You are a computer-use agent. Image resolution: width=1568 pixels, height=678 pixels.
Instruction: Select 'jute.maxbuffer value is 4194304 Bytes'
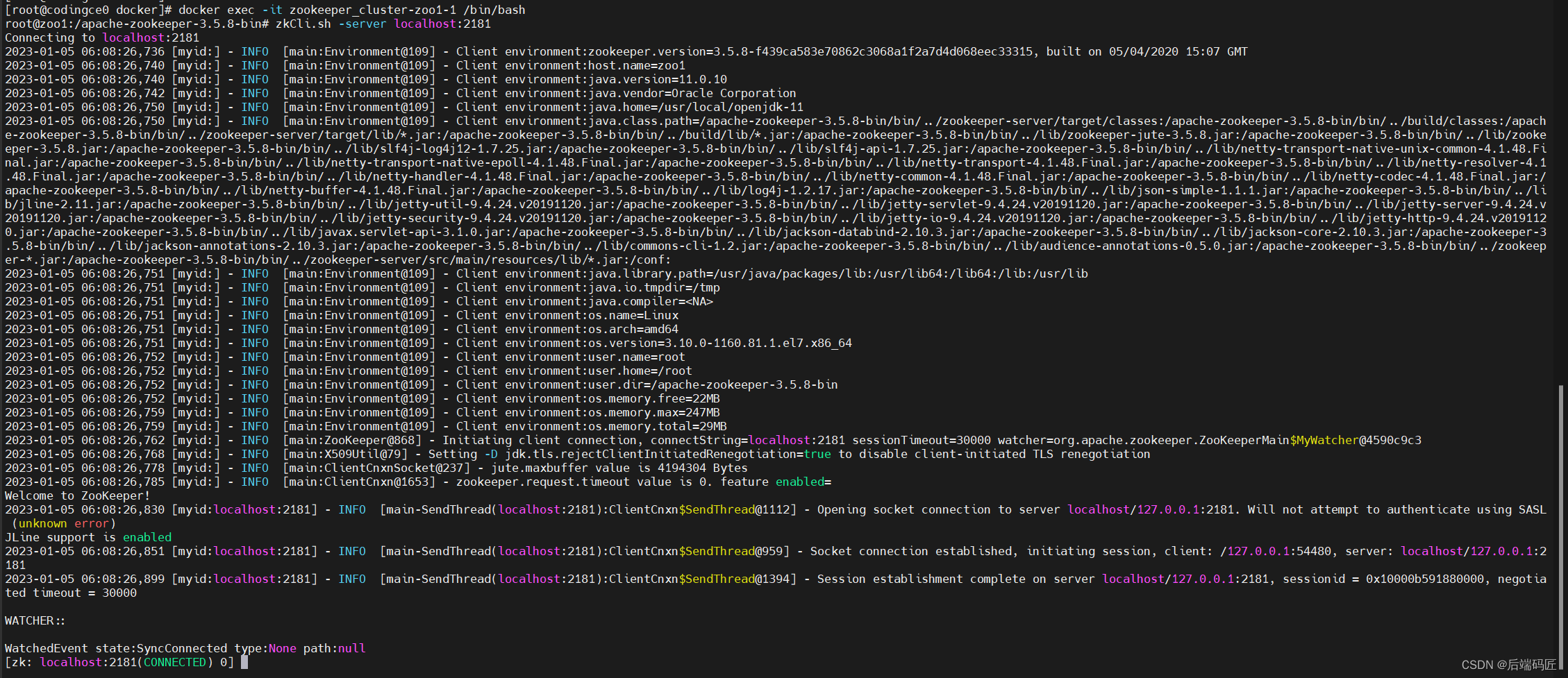pyautogui.click(x=619, y=468)
